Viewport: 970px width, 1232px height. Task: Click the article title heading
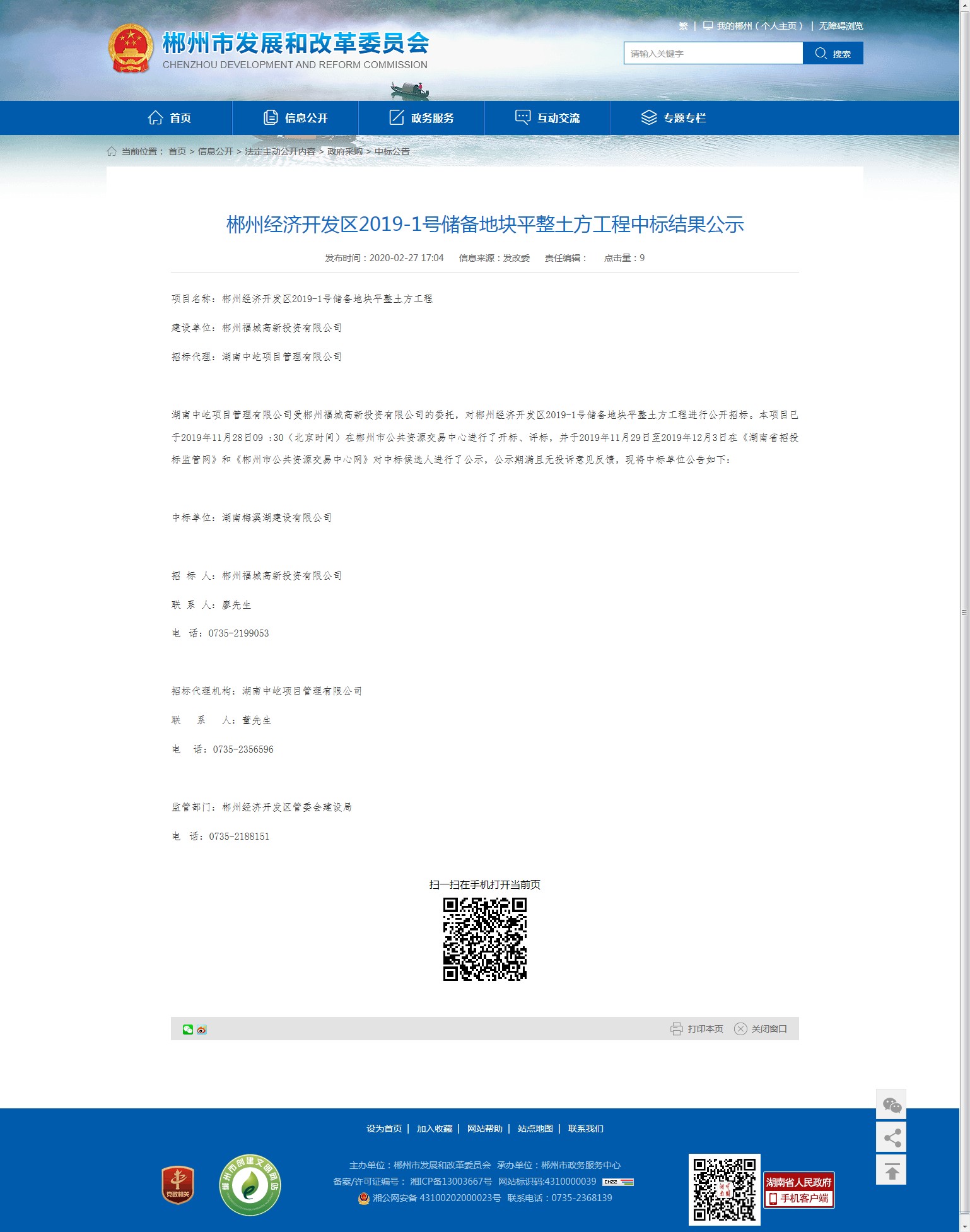(x=485, y=225)
